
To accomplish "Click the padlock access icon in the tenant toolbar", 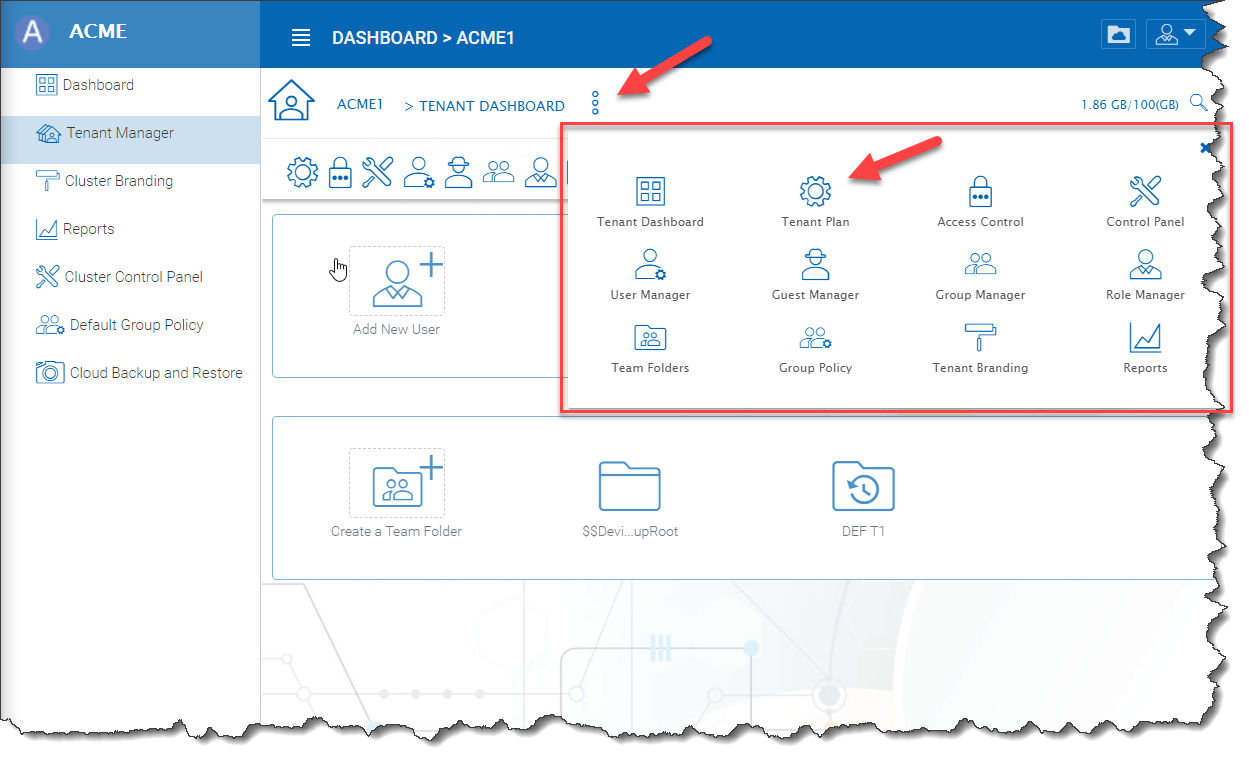I will pyautogui.click(x=341, y=172).
